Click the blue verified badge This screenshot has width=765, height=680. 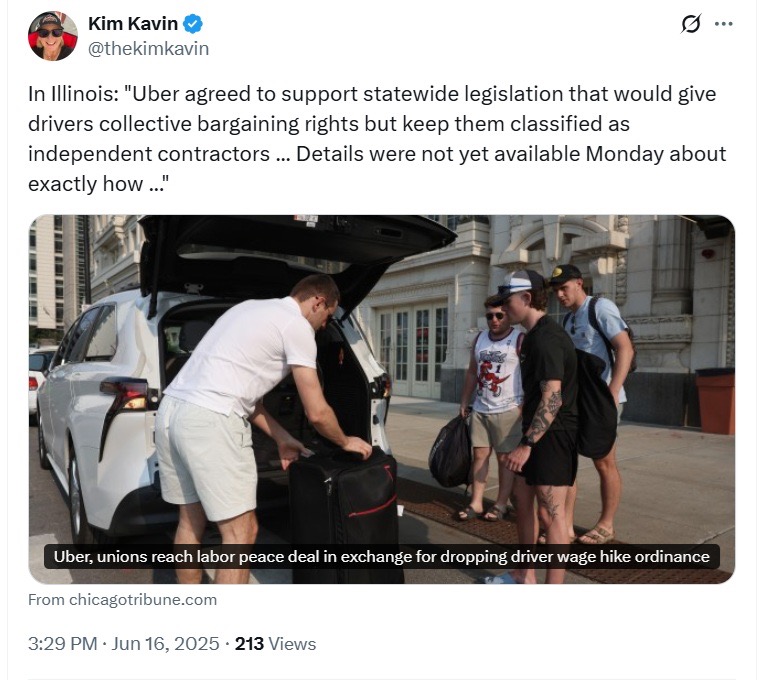tap(193, 24)
